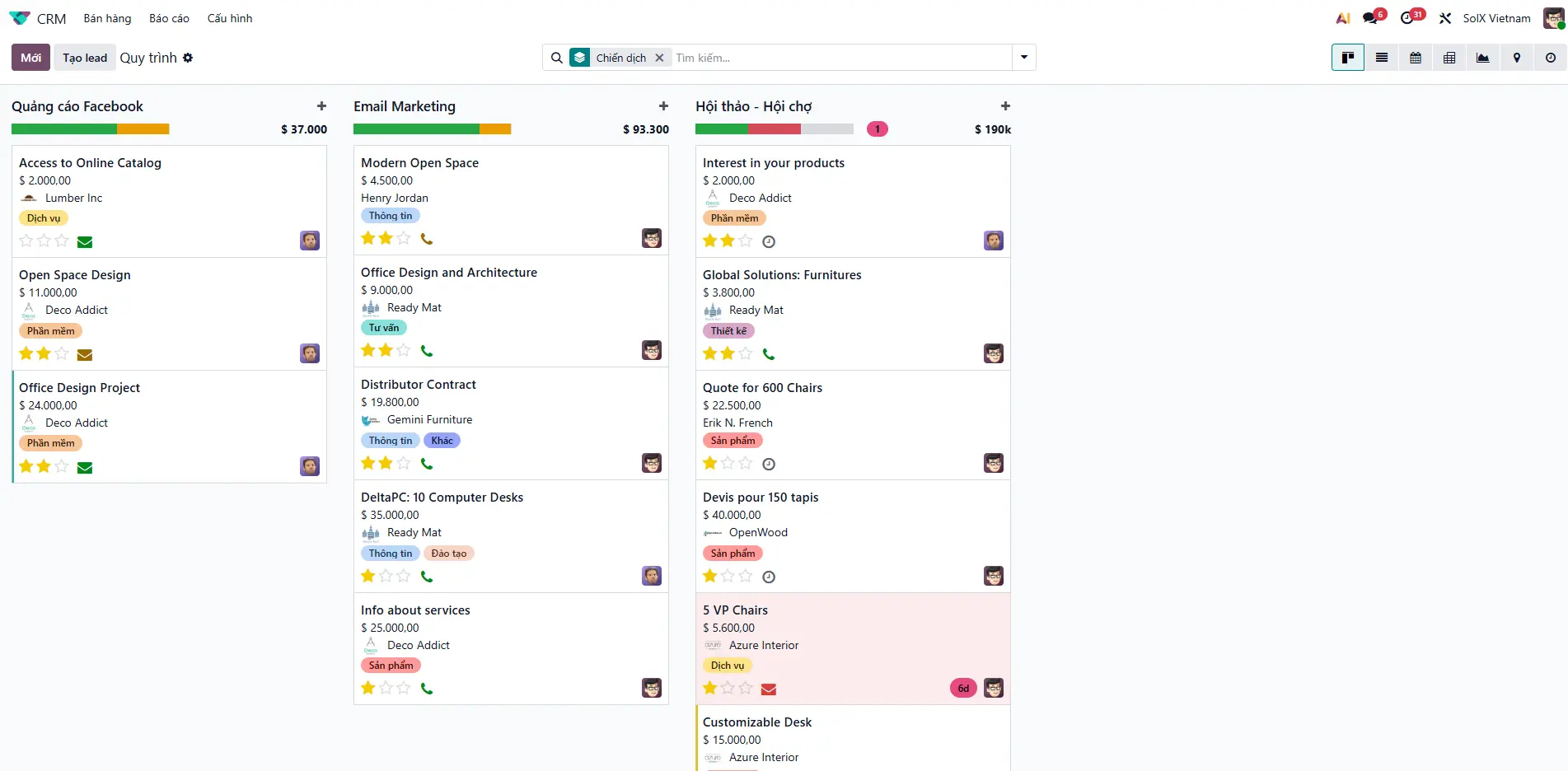Image resolution: width=1568 pixels, height=771 pixels.
Task: Open the graph chart view
Action: [x=1483, y=58]
